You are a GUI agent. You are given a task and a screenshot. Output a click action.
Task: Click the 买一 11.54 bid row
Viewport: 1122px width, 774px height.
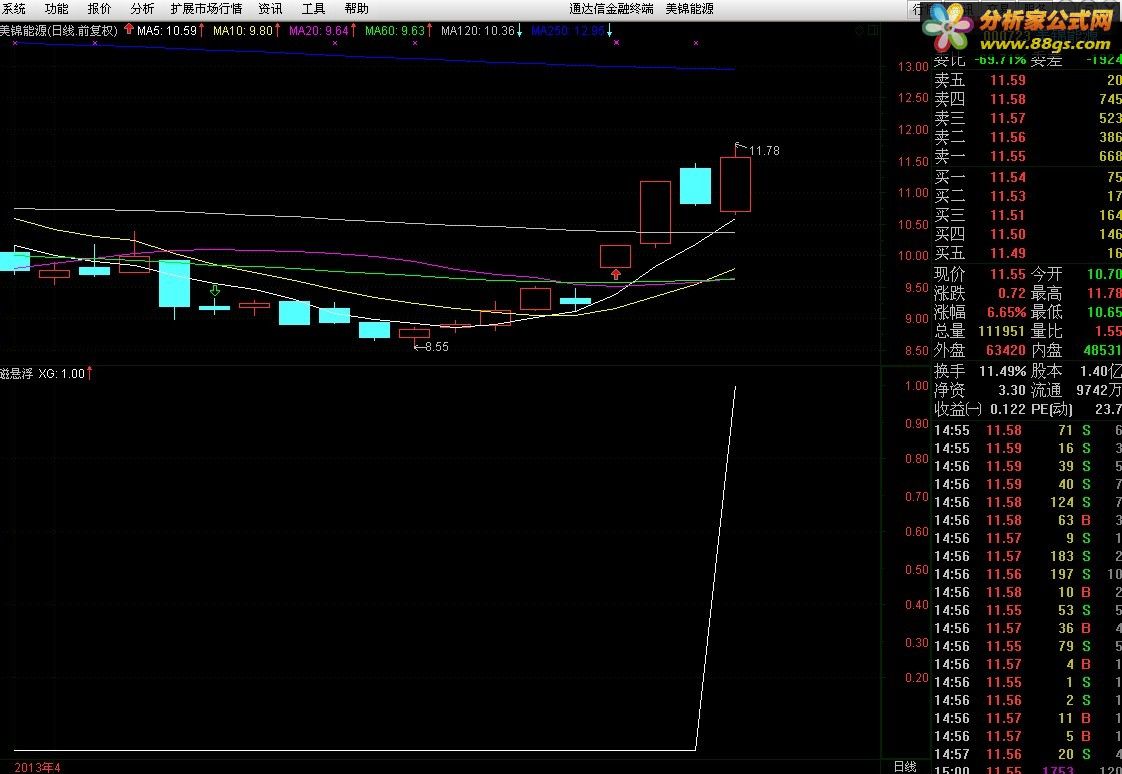1028,177
